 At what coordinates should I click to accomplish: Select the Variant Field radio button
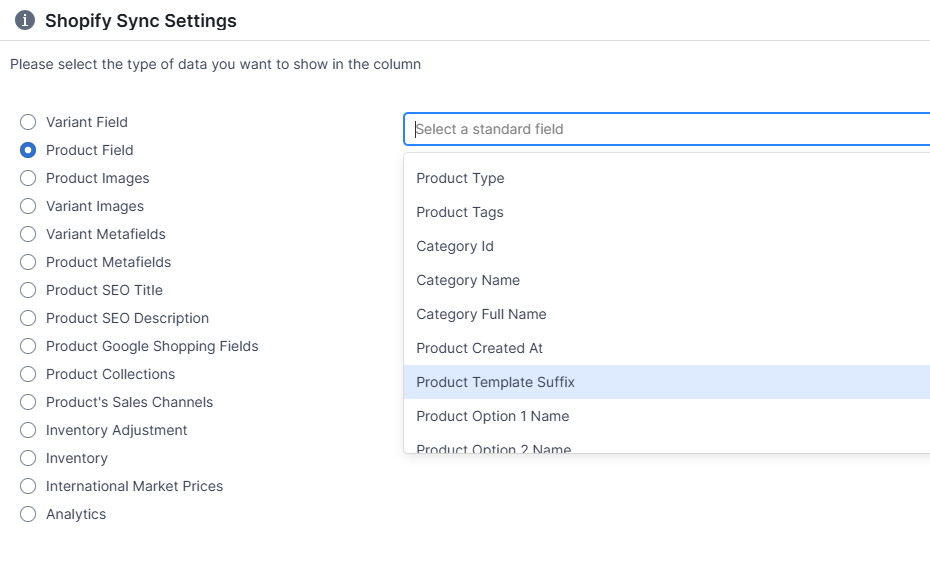[28, 122]
